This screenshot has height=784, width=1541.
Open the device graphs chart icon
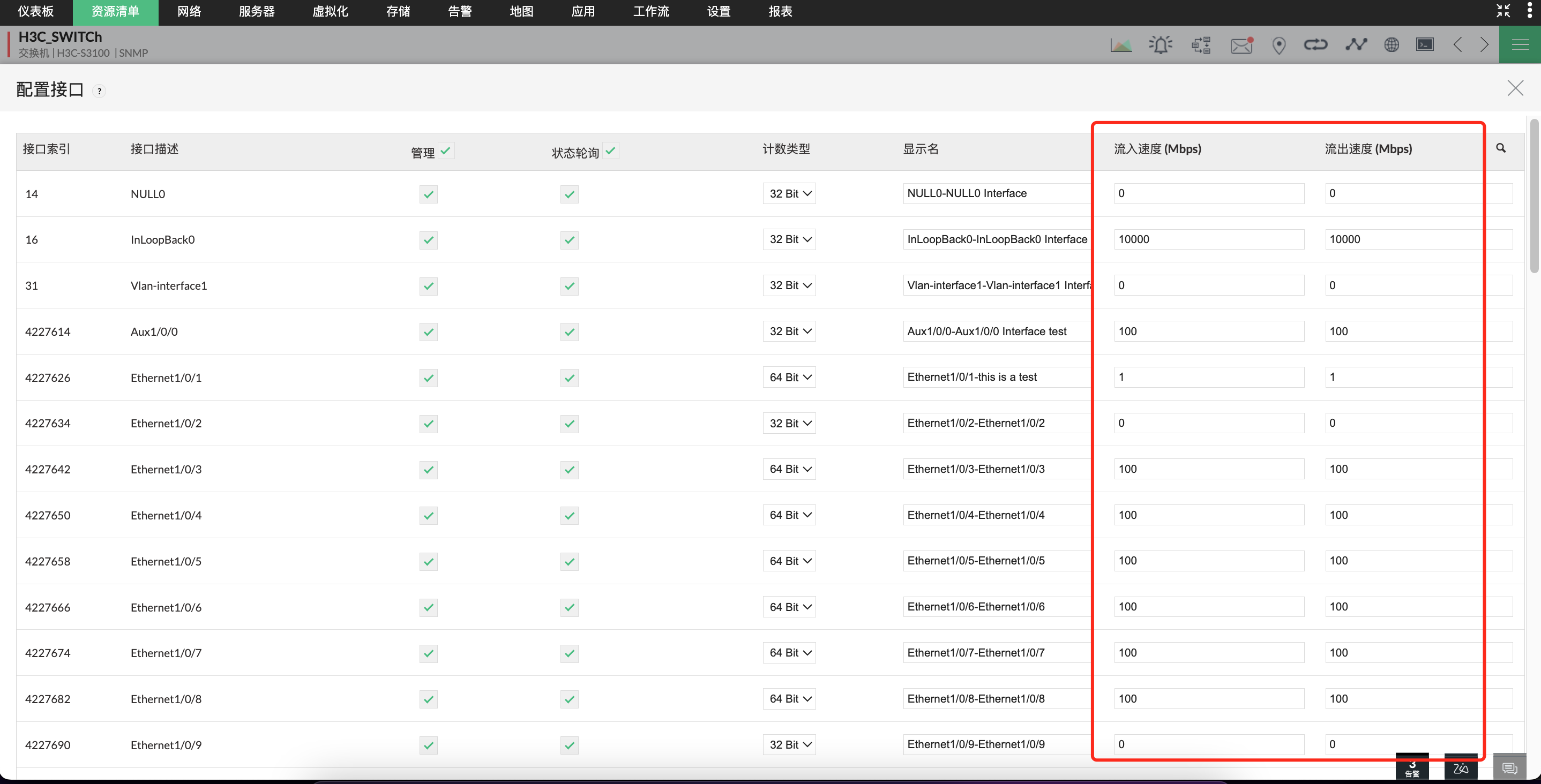[x=1120, y=45]
